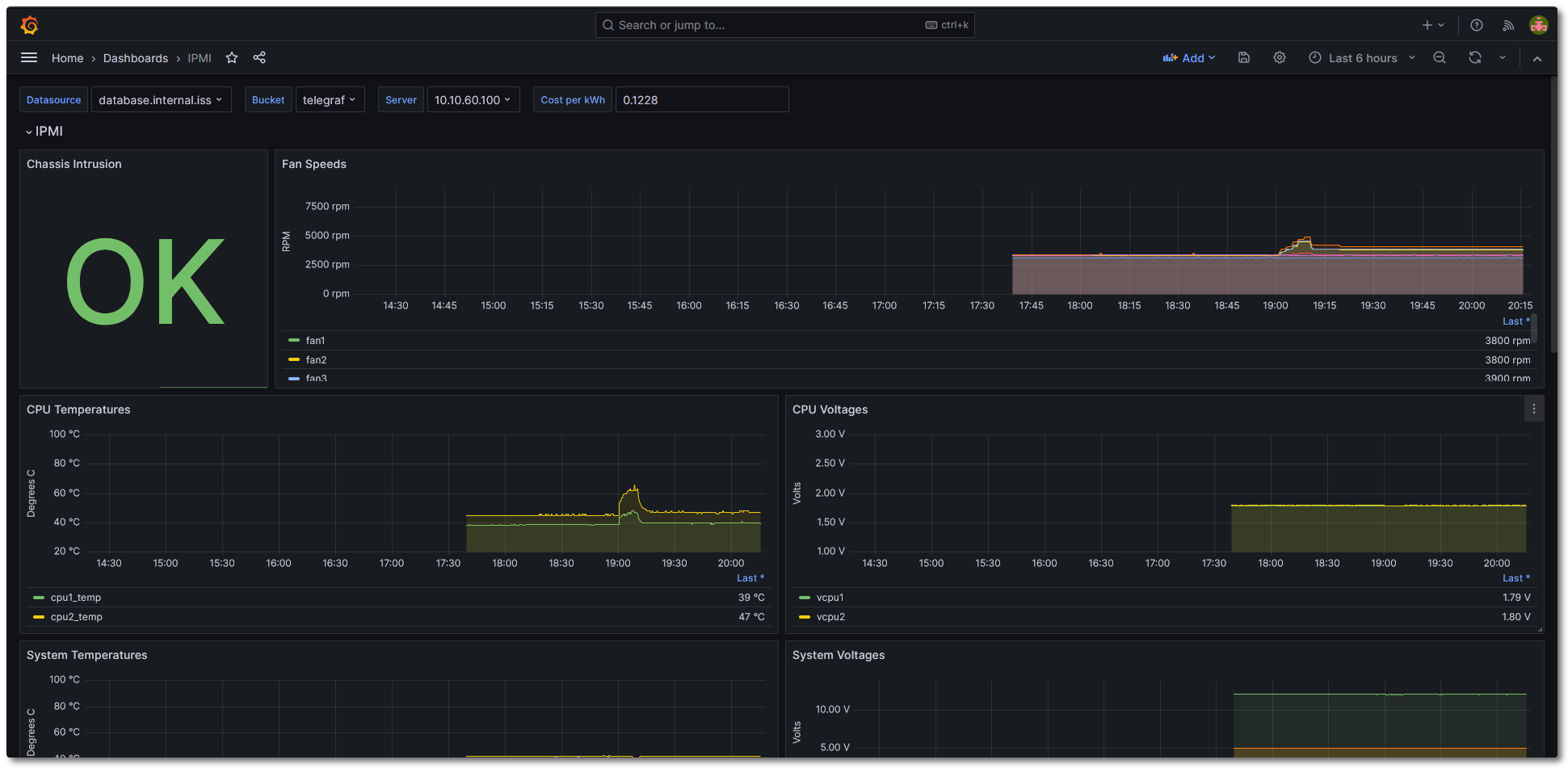Save the dashboard using the disk icon

[1244, 57]
